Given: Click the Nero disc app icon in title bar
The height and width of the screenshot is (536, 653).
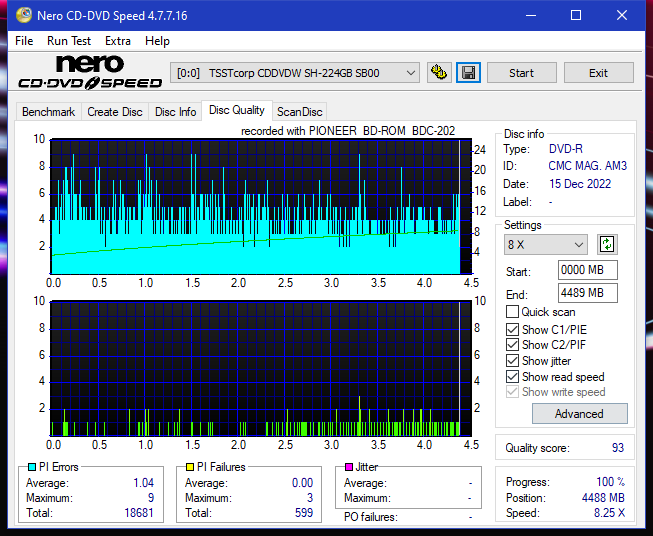Looking at the screenshot, I should tap(24, 15).
